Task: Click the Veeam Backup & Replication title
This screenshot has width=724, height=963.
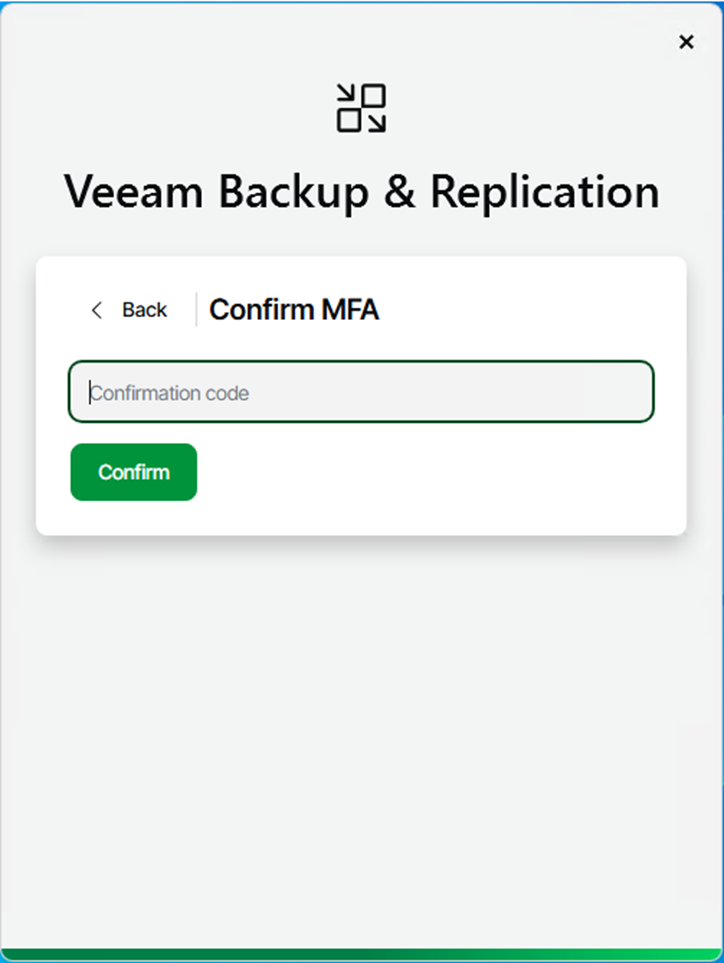Action: [361, 191]
